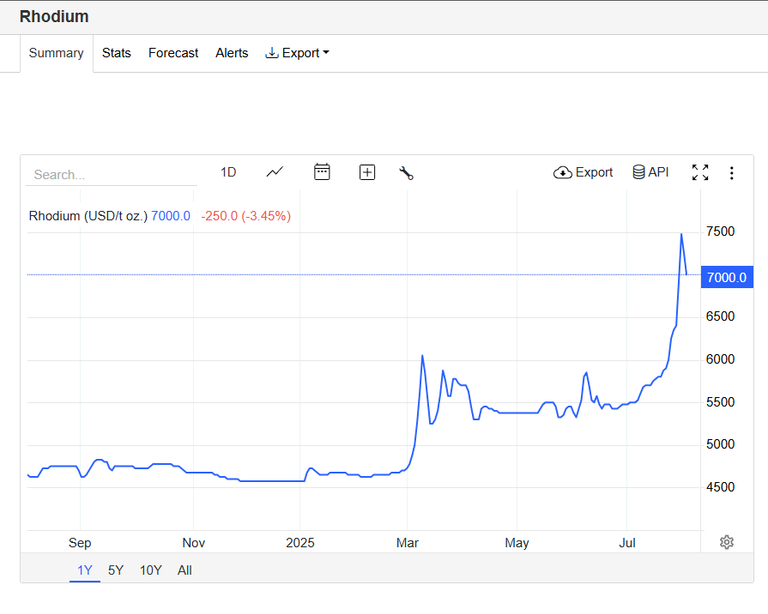Expand the Export dropdown in tab bar

pyautogui.click(x=297, y=53)
